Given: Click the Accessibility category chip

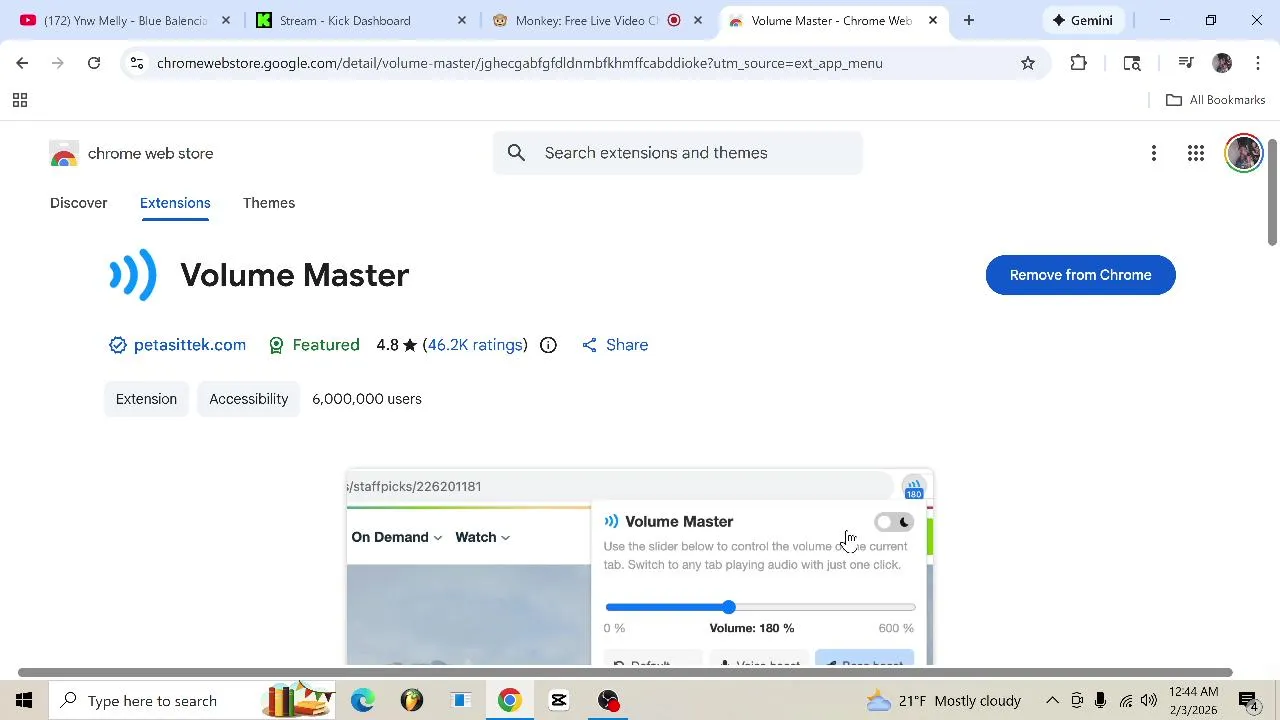Looking at the screenshot, I should [x=249, y=399].
